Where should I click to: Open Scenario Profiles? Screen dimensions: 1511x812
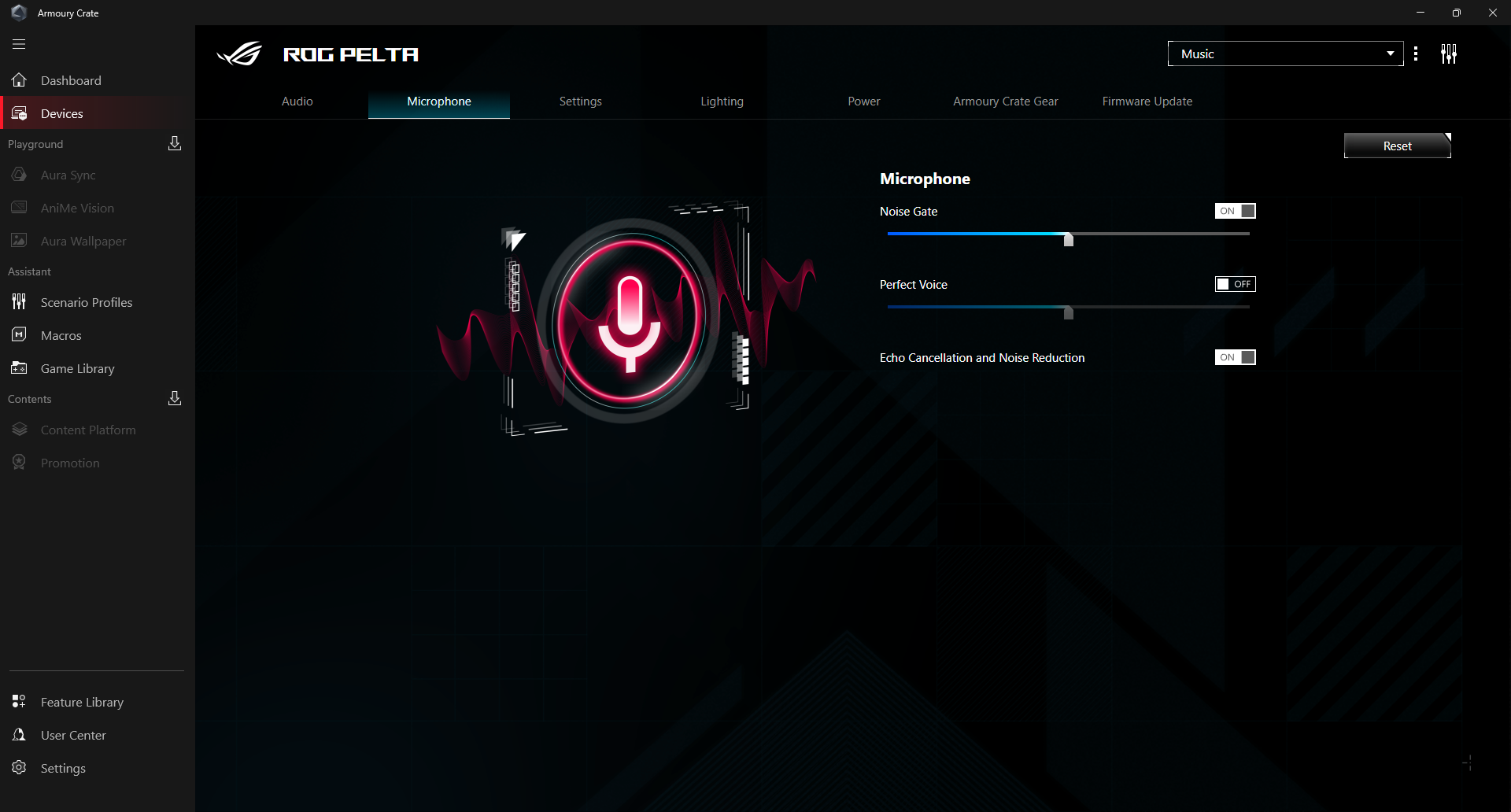(98, 302)
